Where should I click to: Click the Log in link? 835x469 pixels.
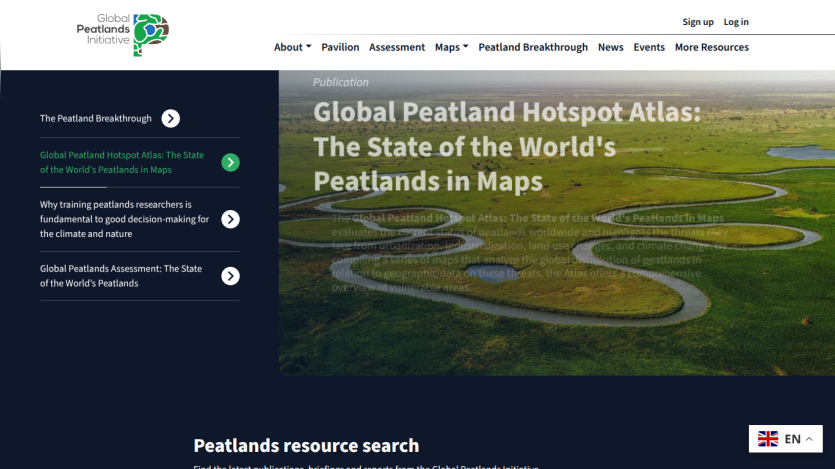click(x=736, y=22)
